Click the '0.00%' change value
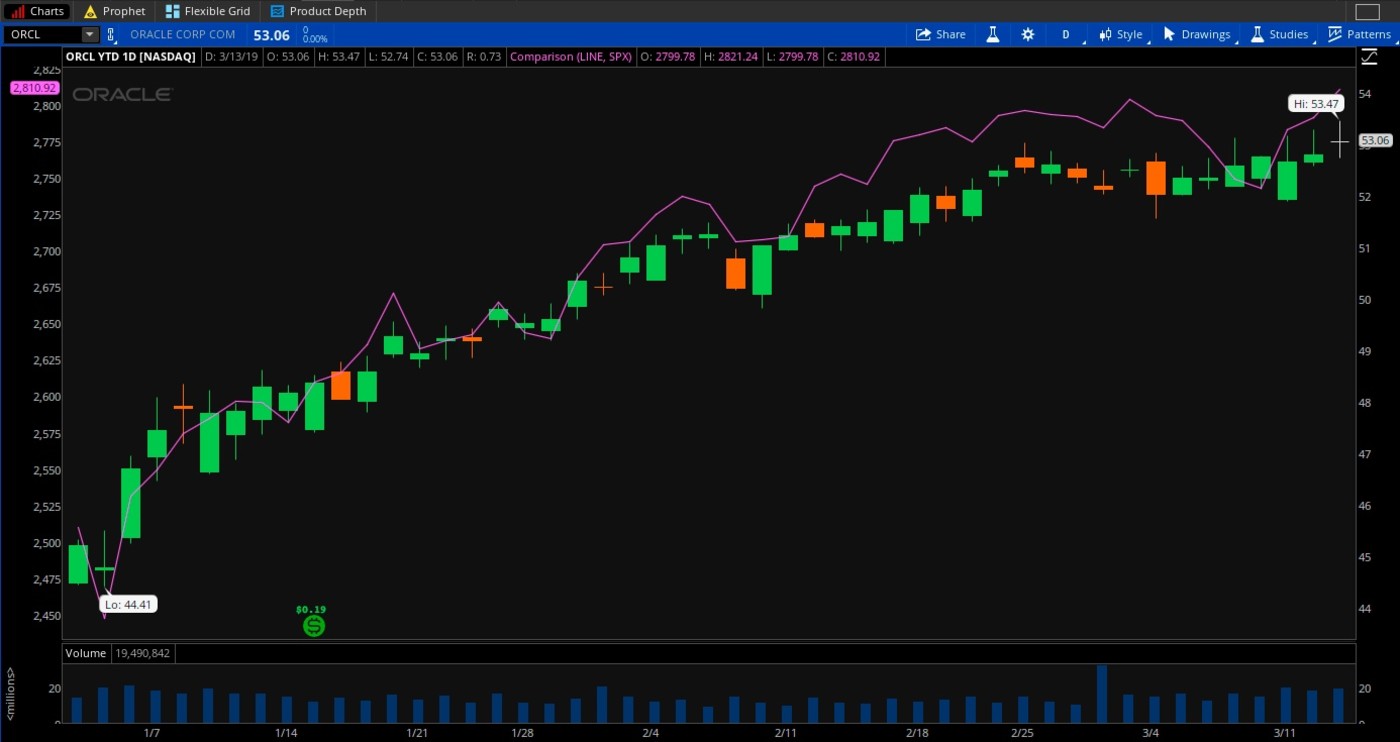The image size is (1400, 742). 315,40
